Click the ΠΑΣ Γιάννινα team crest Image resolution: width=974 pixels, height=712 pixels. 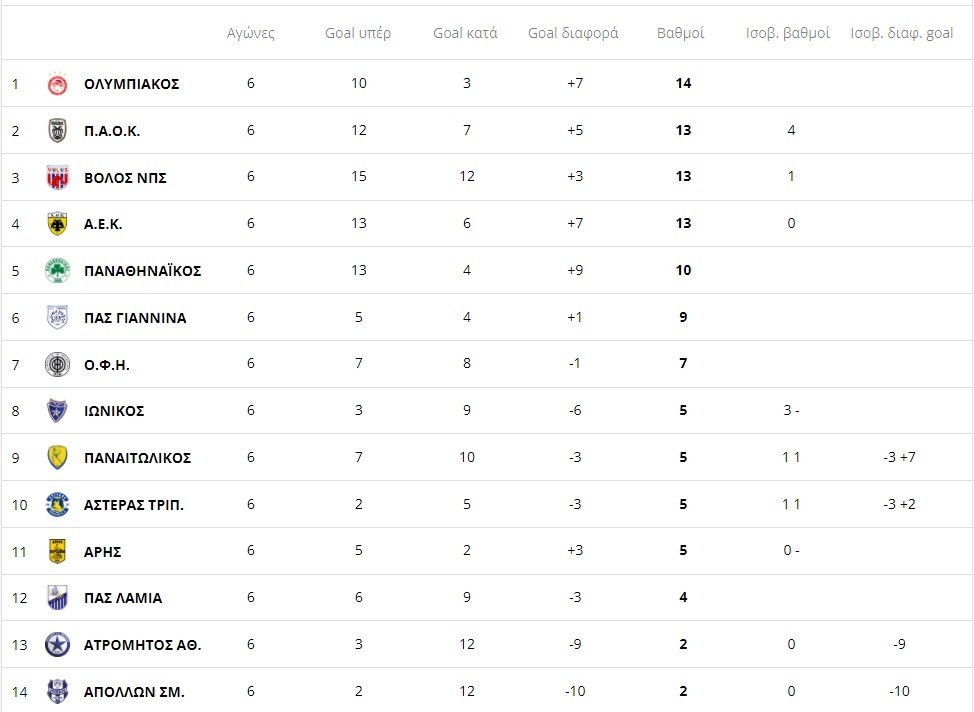point(57,318)
